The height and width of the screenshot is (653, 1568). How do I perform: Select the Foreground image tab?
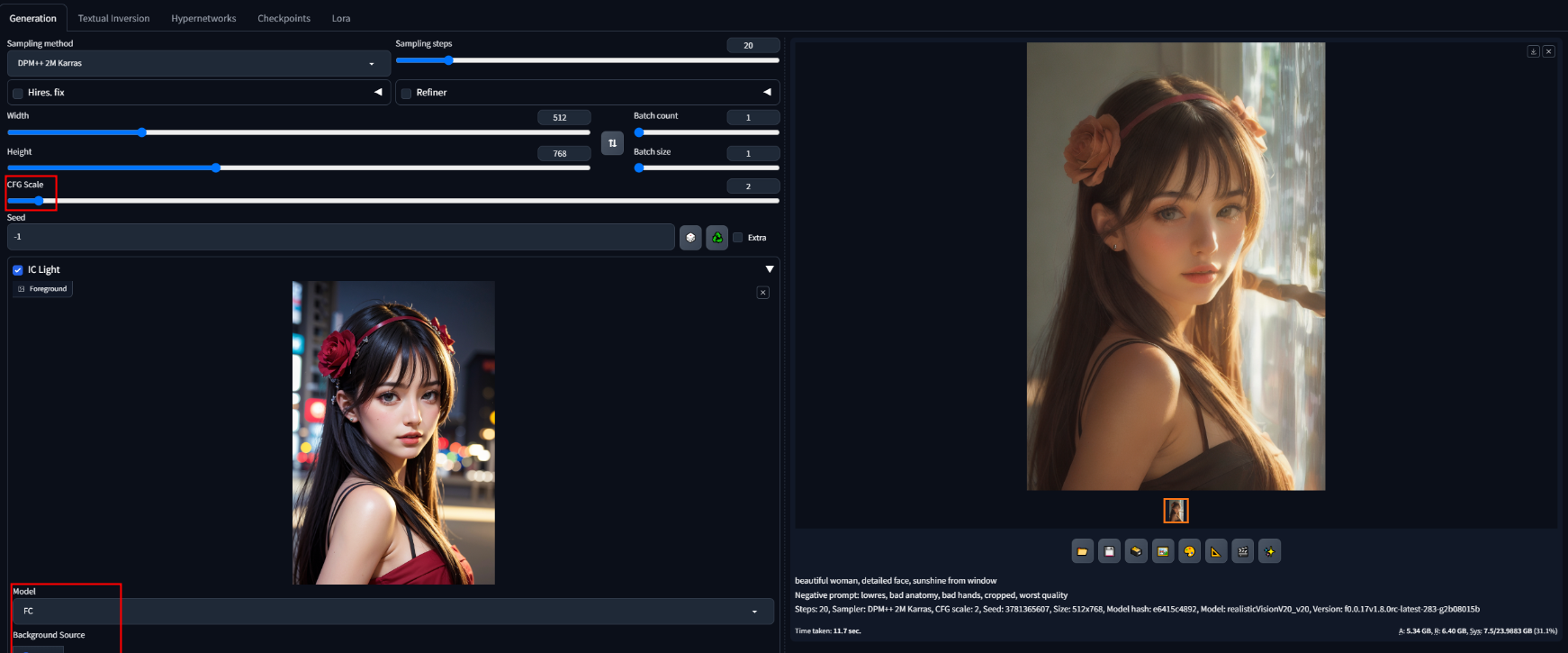pos(43,289)
